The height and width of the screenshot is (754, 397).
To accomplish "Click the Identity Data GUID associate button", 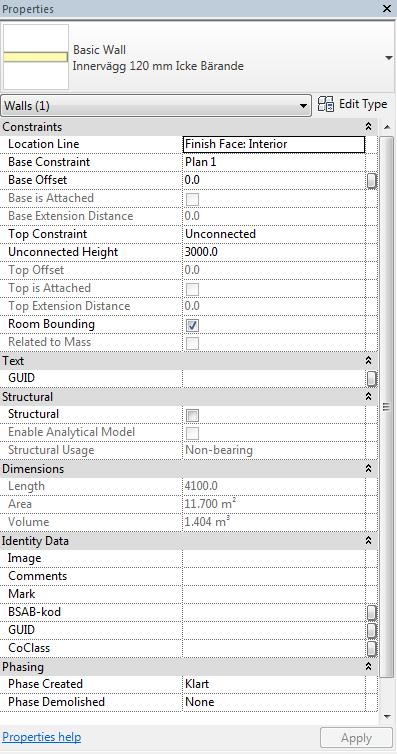I will click(x=372, y=630).
